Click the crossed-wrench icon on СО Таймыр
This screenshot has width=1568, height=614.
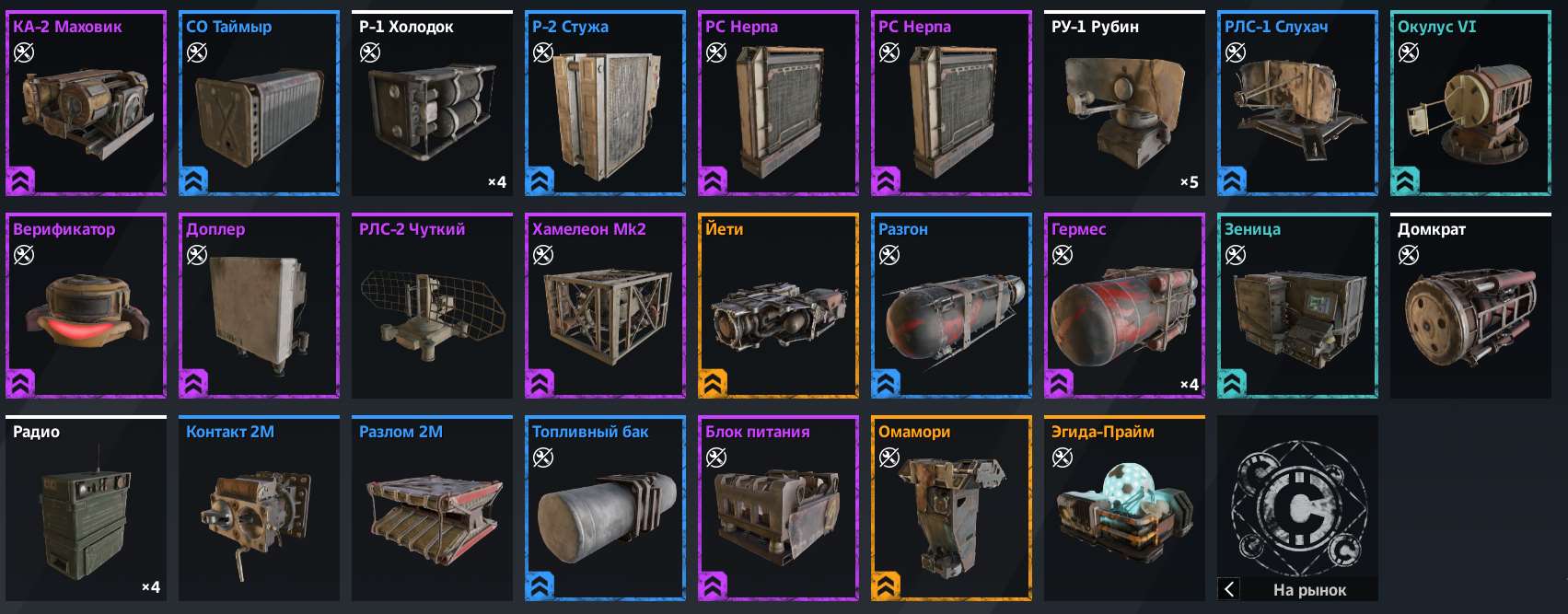(197, 52)
